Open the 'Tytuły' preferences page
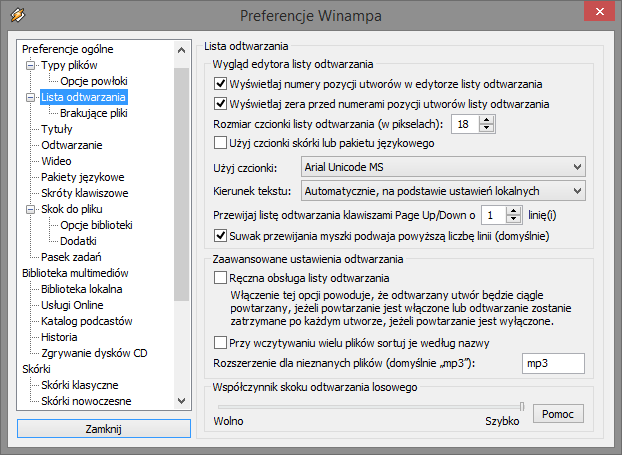The width and height of the screenshot is (622, 455). point(57,129)
